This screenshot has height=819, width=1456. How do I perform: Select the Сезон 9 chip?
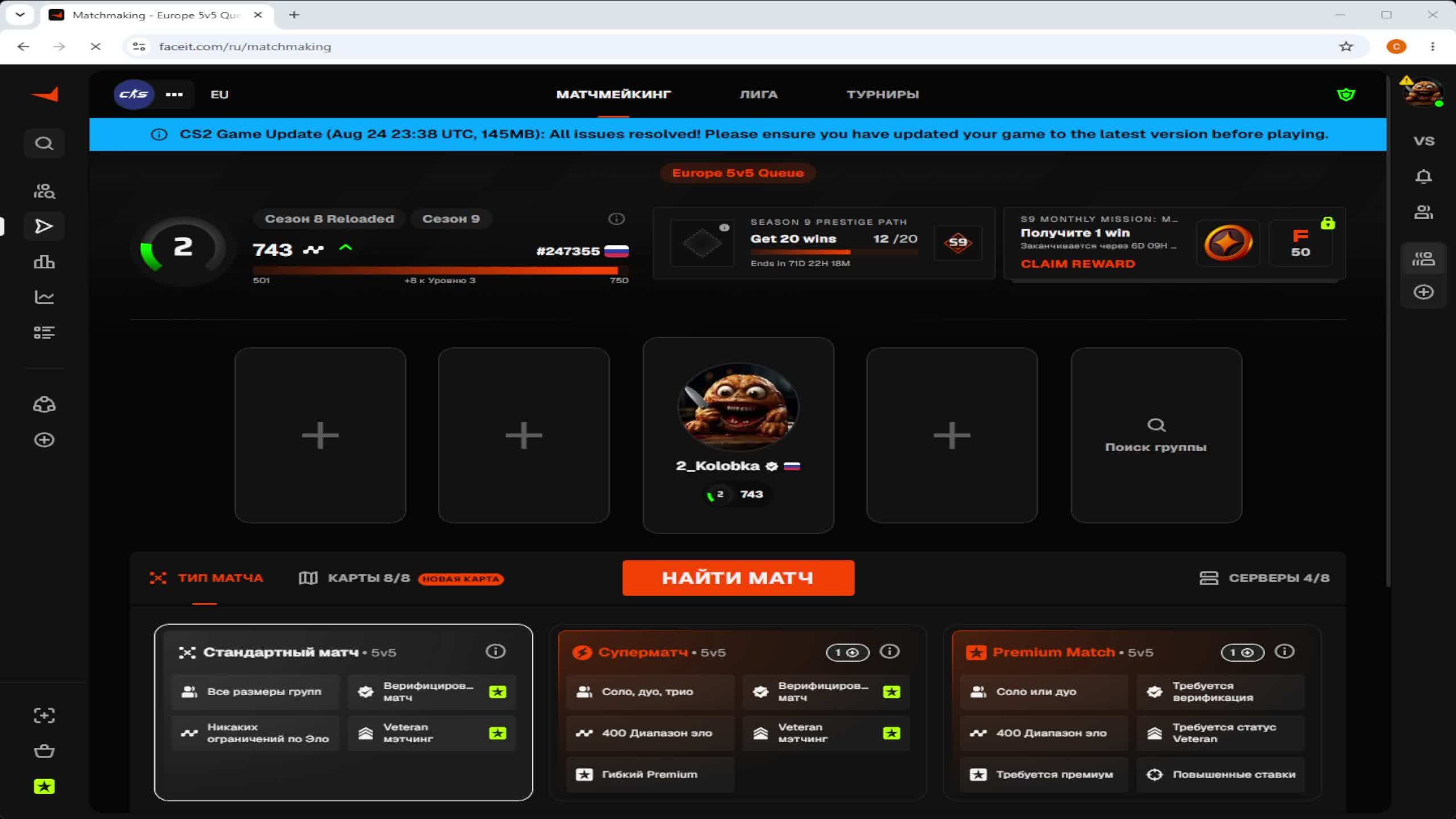pos(451,219)
